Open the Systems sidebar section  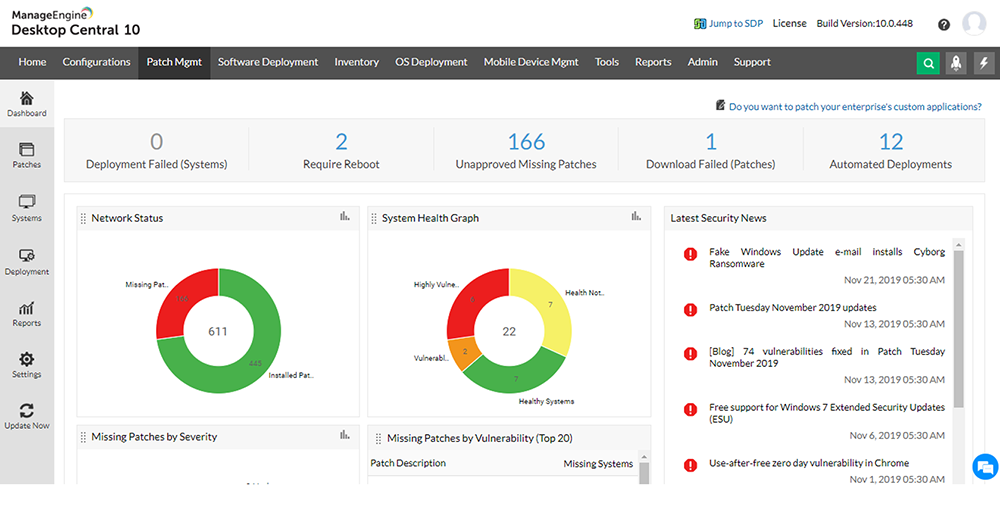(27, 209)
